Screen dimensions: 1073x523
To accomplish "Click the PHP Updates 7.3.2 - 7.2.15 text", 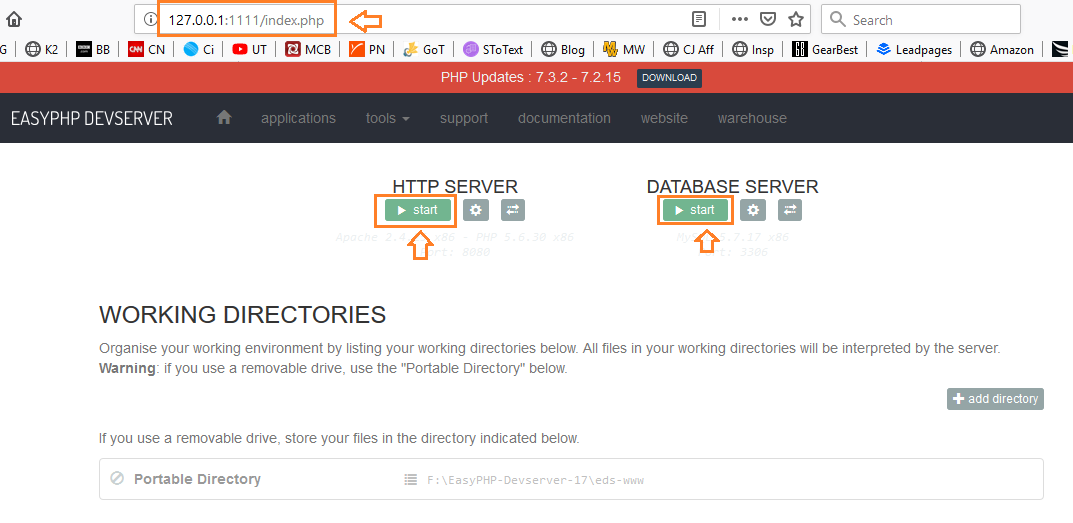I will [x=531, y=77].
